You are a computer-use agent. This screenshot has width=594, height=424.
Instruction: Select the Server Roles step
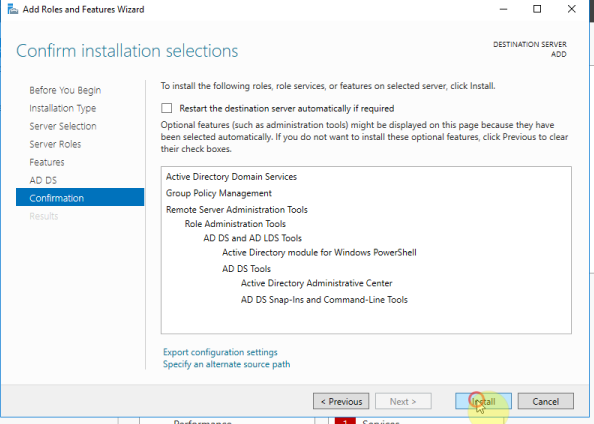tap(55, 144)
